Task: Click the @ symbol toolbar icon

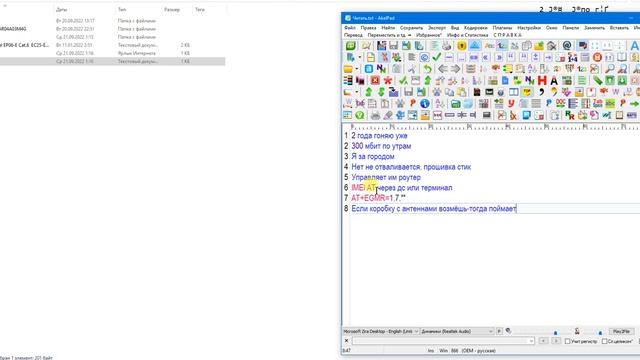Action: 567,46
